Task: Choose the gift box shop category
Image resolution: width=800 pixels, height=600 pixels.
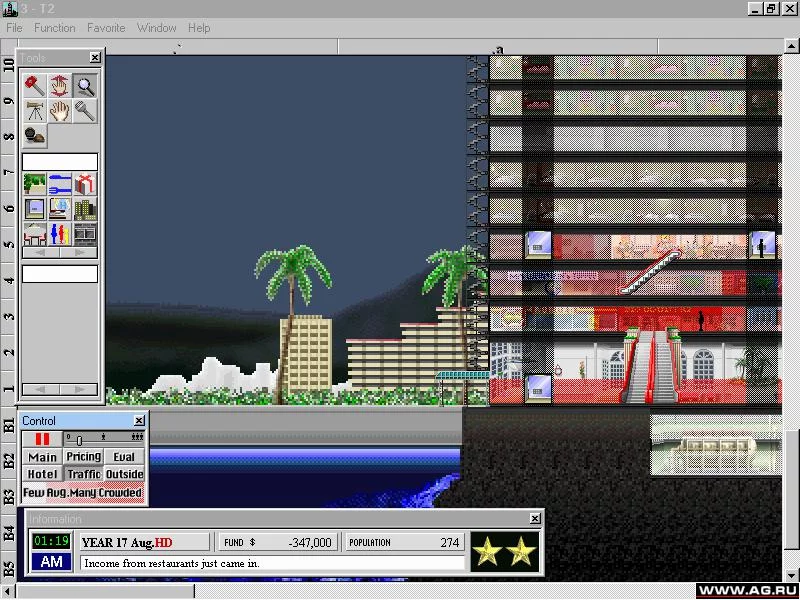Action: pyautogui.click(x=85, y=184)
